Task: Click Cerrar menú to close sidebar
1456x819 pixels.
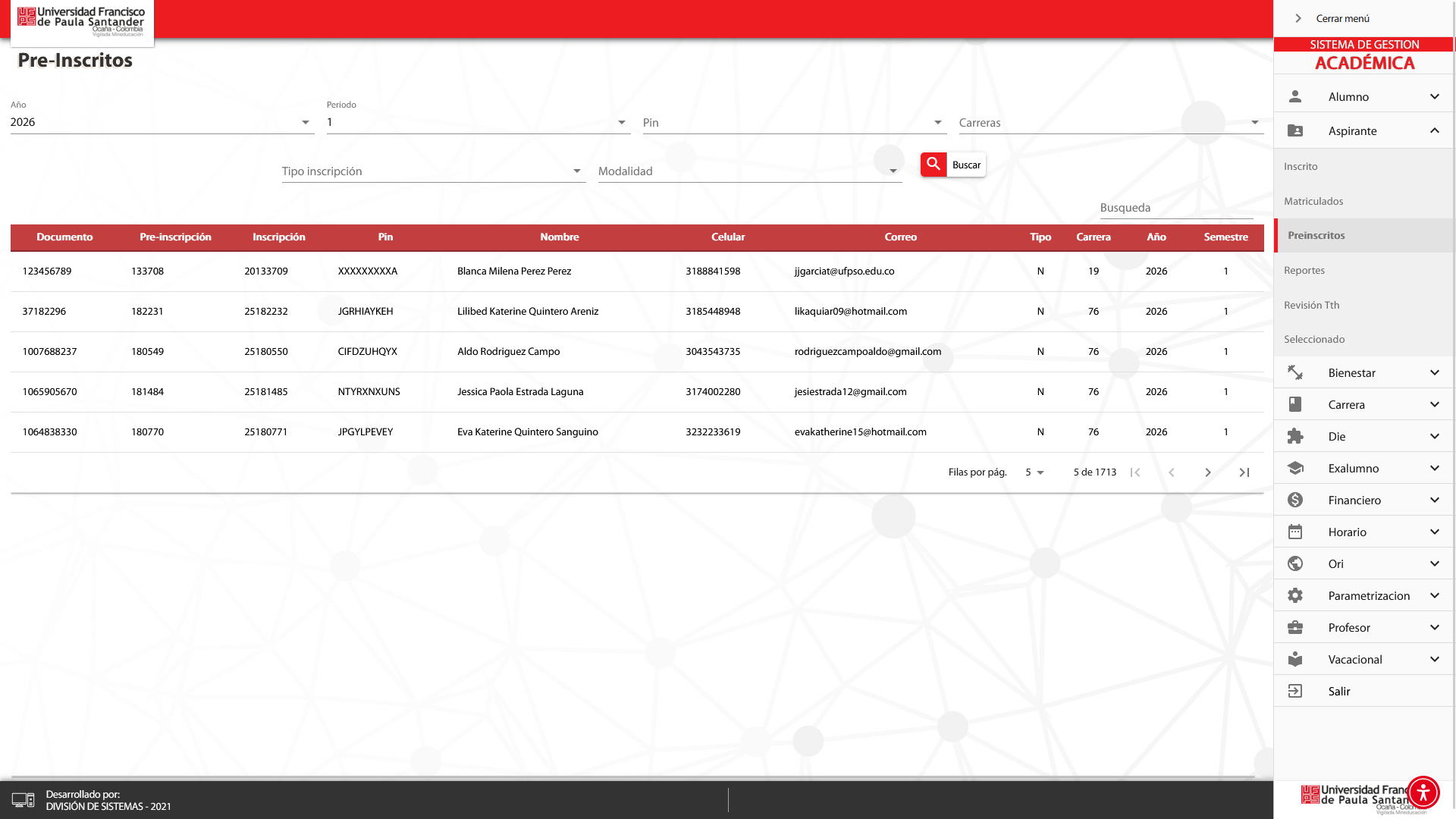Action: [1342, 19]
